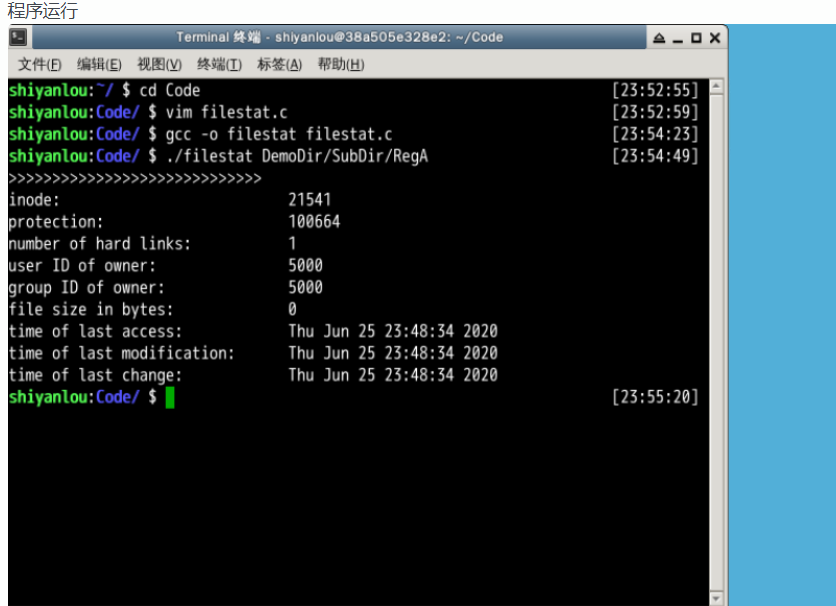The height and width of the screenshot is (606, 836).
Task: Click the Terminal title bar text
Action: click(339, 38)
